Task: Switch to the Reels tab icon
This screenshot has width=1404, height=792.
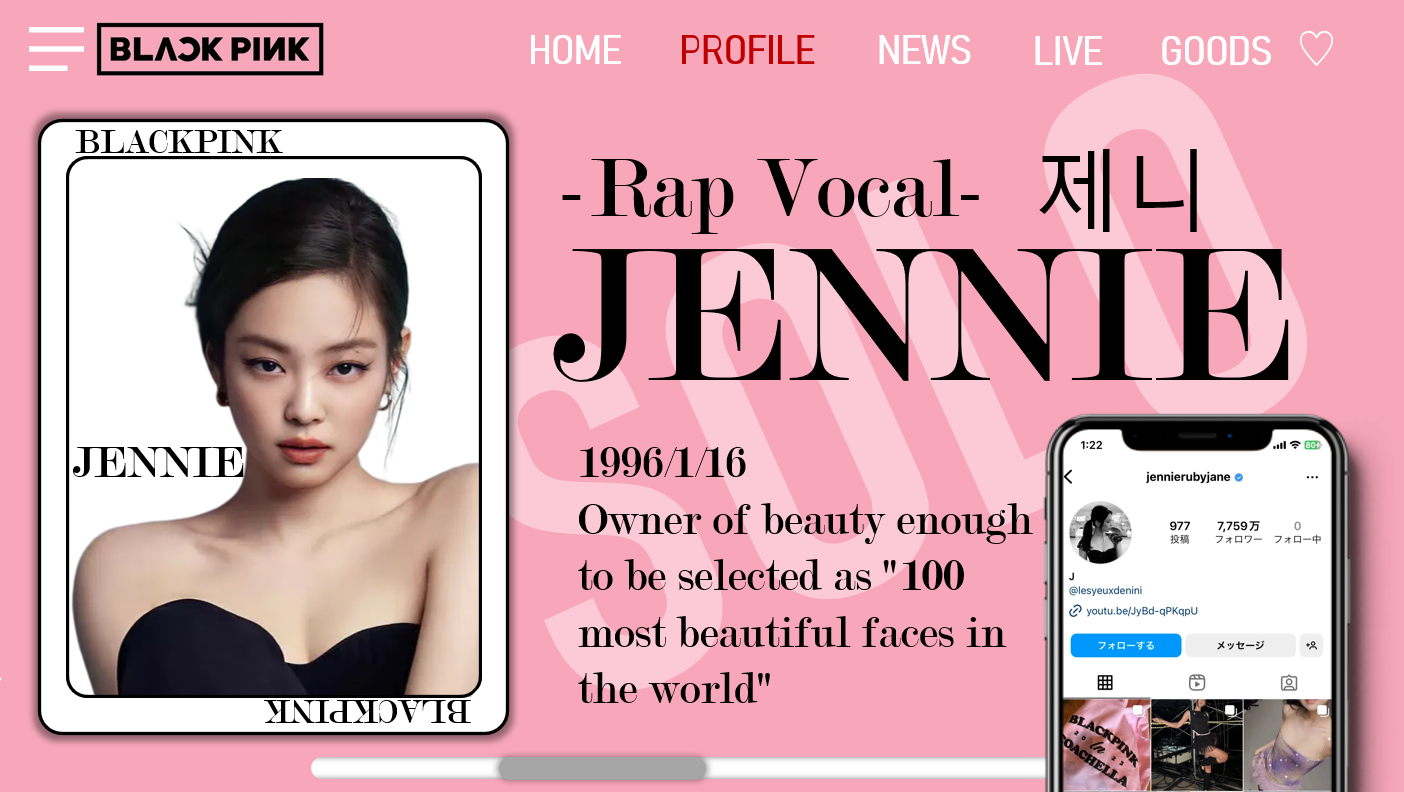Action: (1197, 683)
